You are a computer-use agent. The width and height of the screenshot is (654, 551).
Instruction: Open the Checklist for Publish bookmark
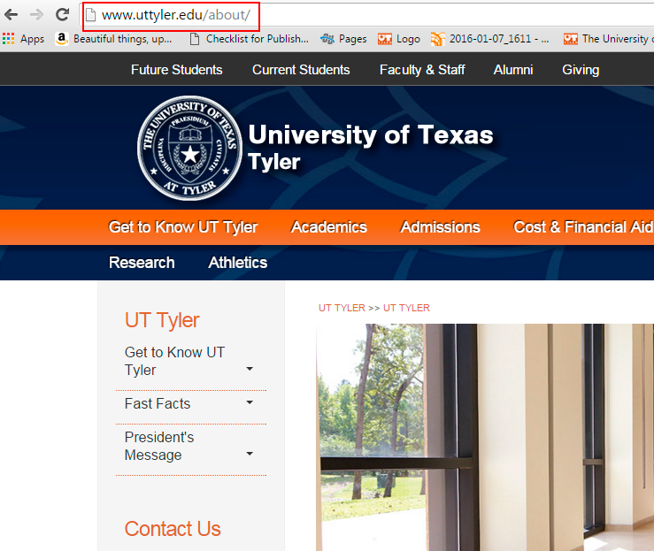[x=249, y=39]
